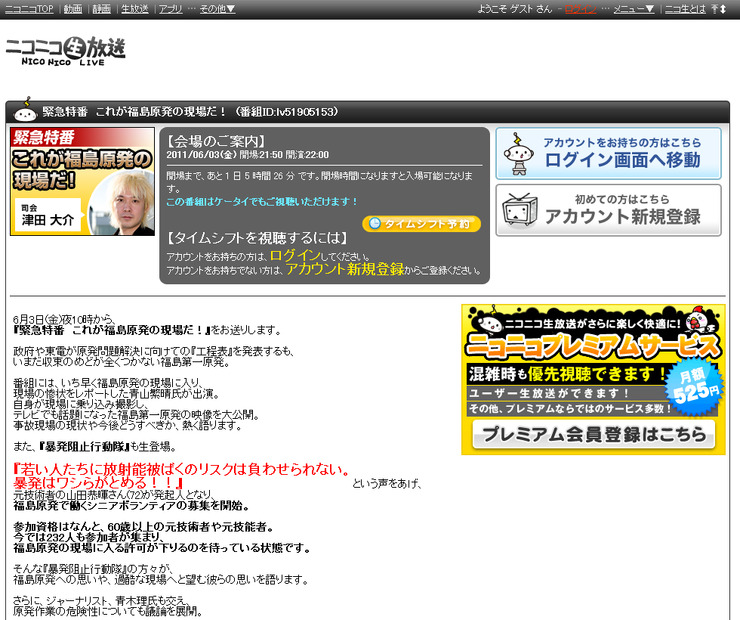Click the アカウント新規登録 button on the right
Image resolution: width=740 pixels, height=620 pixels.
tap(608, 210)
